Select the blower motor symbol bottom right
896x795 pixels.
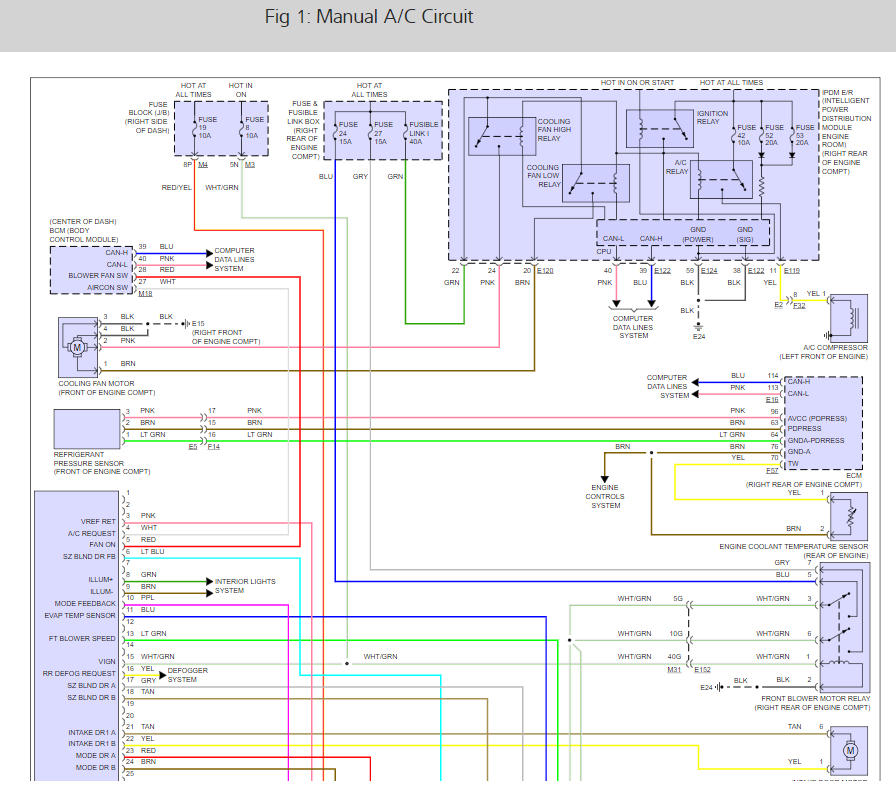[x=849, y=748]
